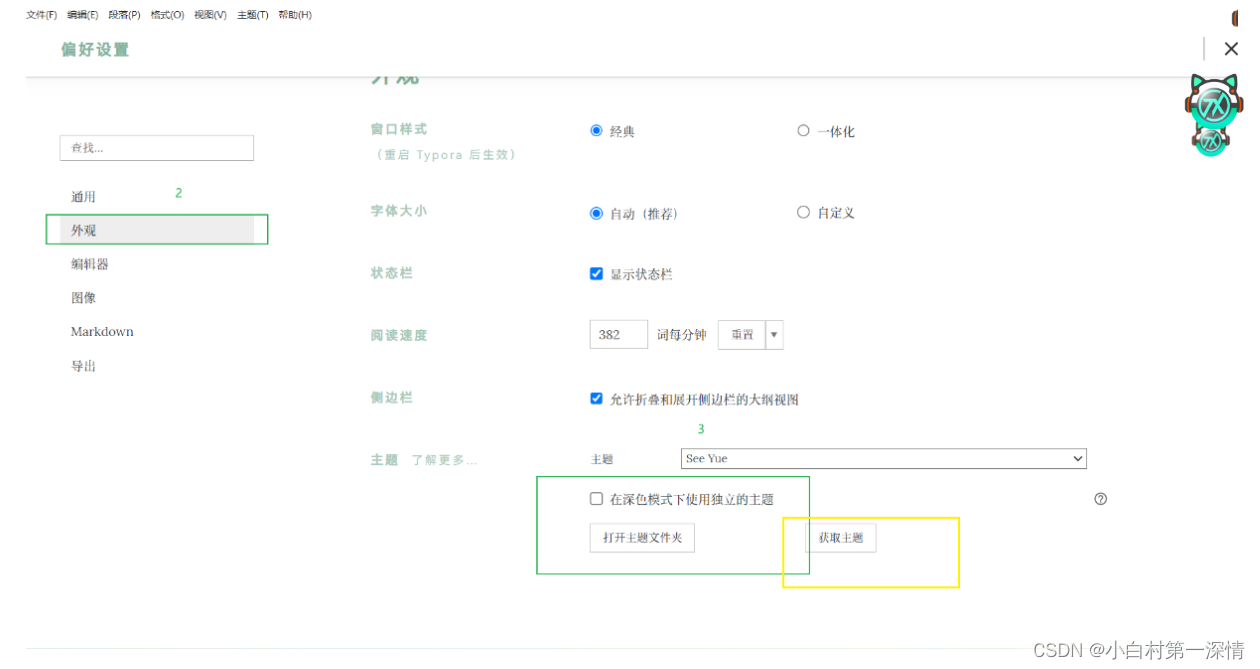Click the reading speed field showing 382

point(619,335)
